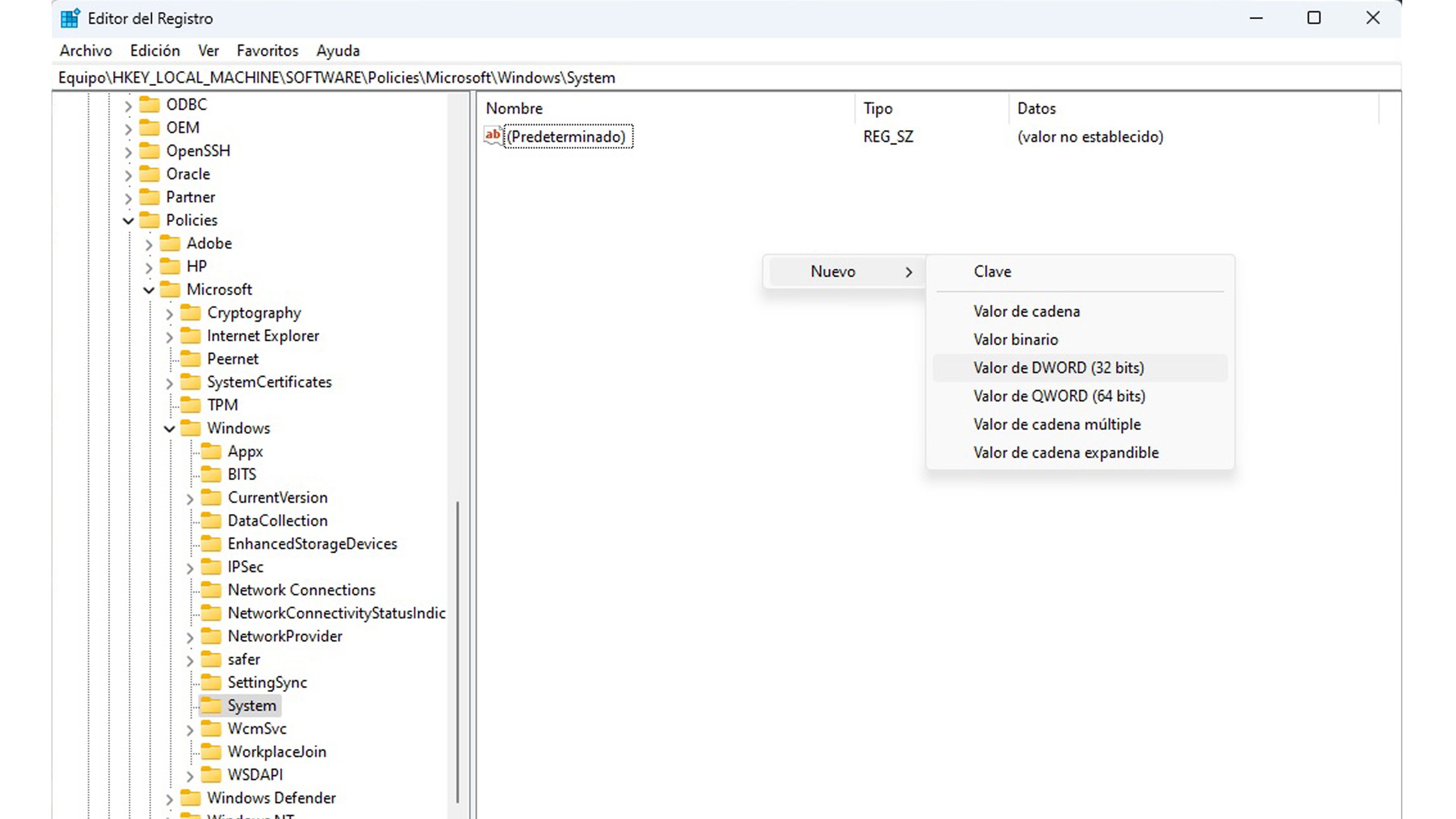Image resolution: width=1456 pixels, height=819 pixels.
Task: Click the ODBC folder icon
Action: 150,105
